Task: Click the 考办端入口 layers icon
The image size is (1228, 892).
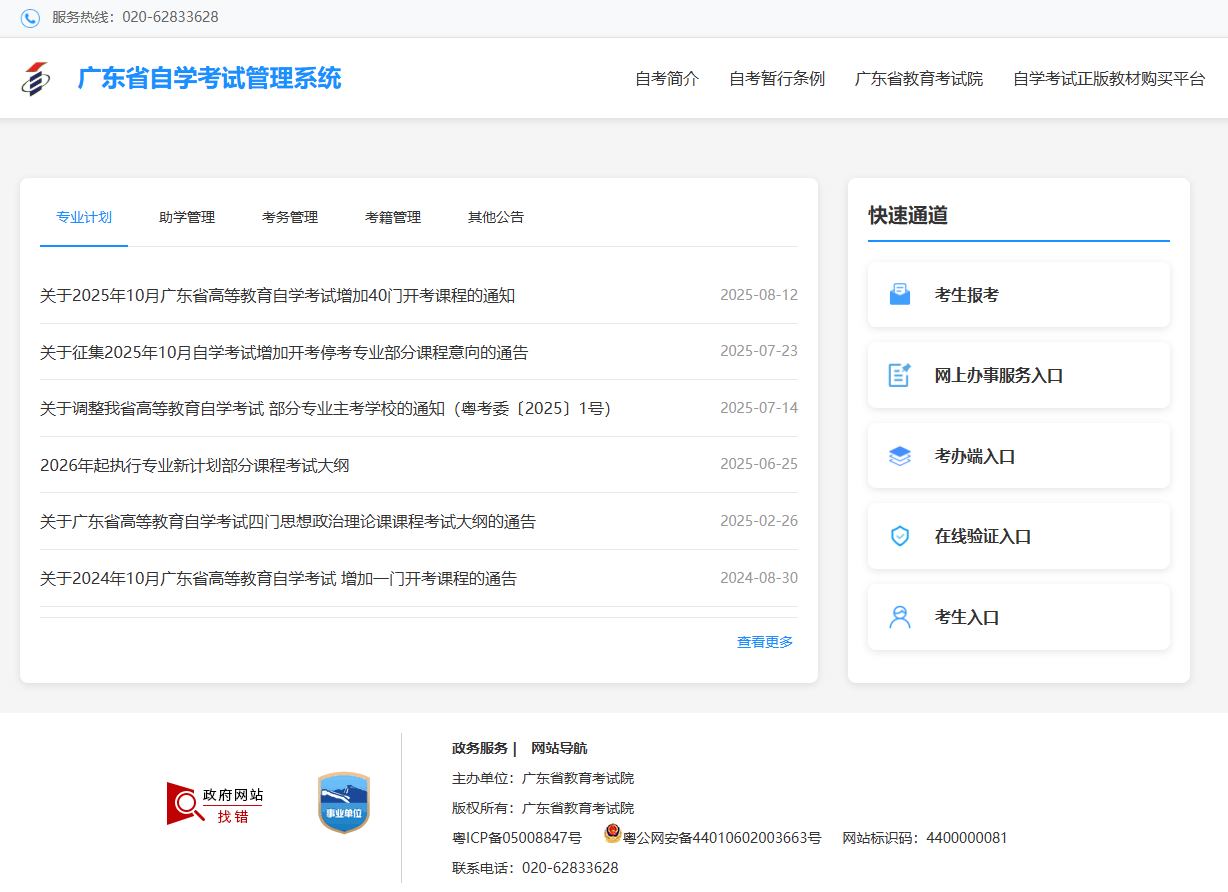Action: 900,456
